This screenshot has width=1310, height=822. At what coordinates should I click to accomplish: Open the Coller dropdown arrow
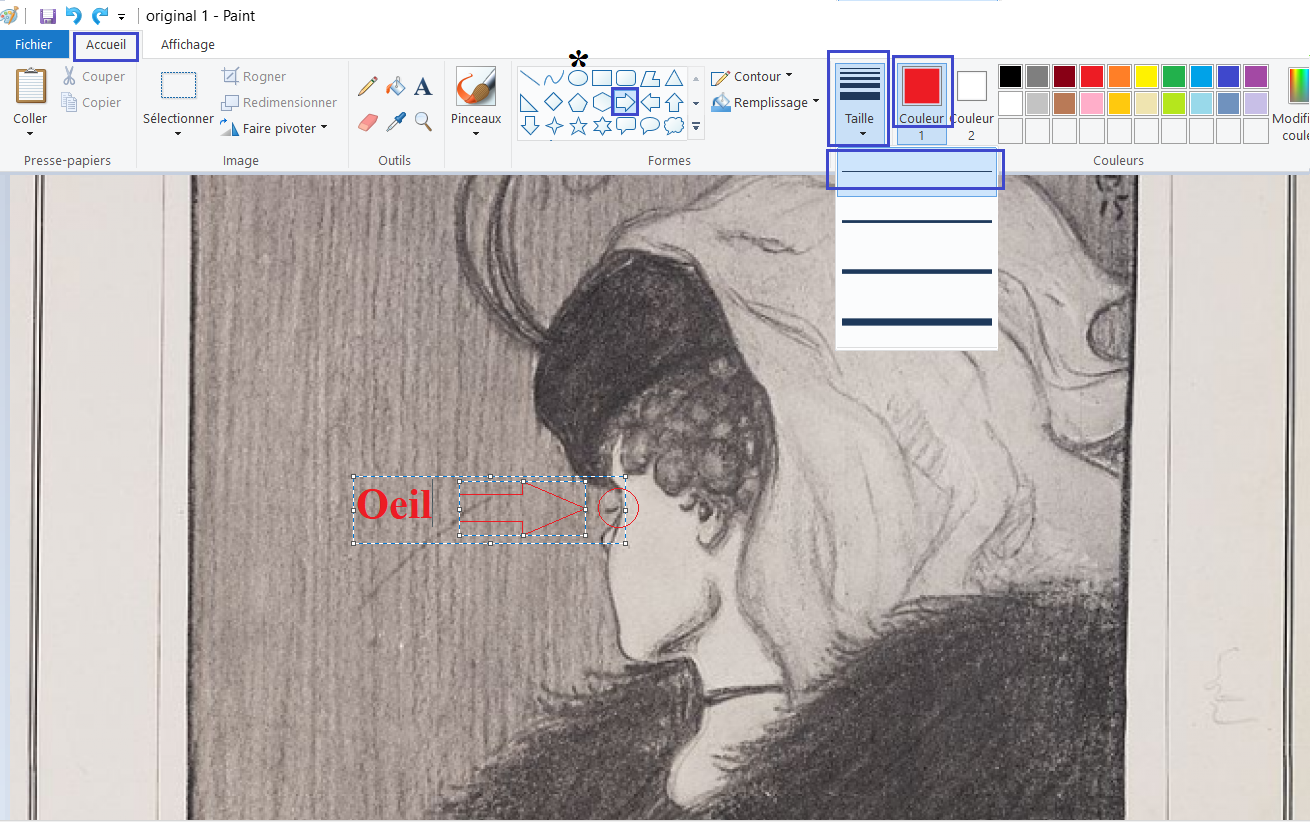(x=30, y=134)
